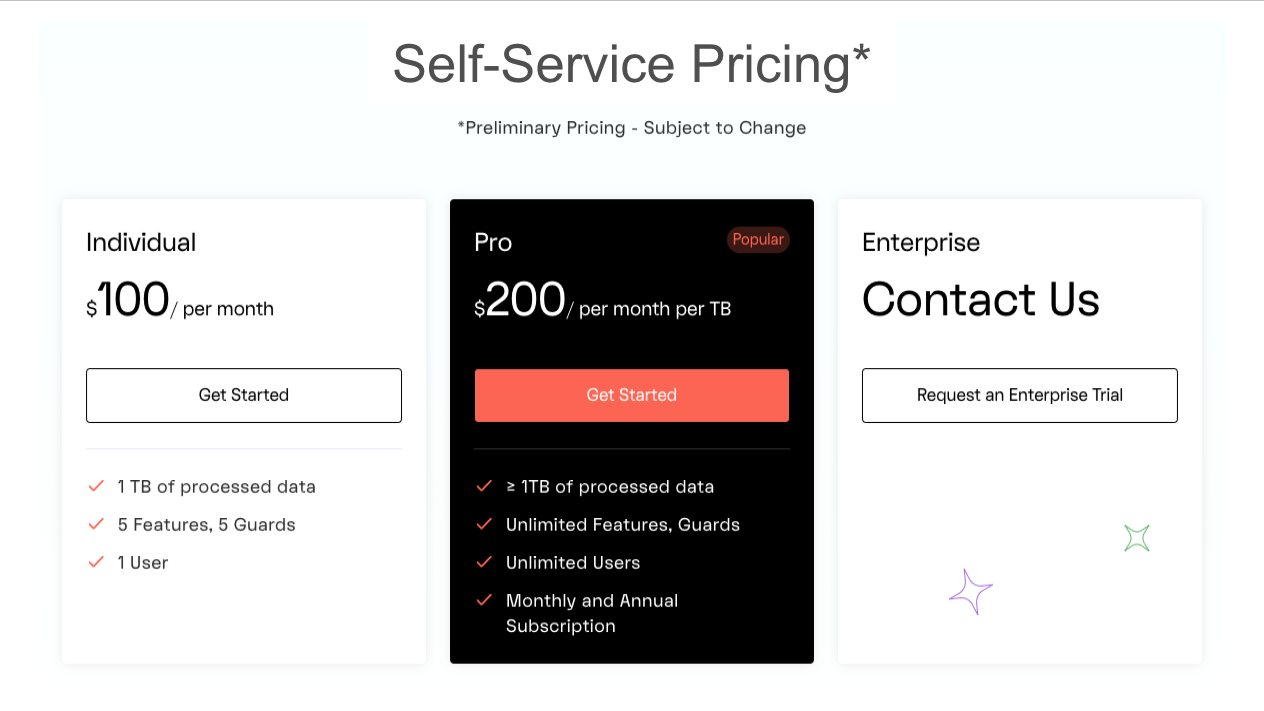The width and height of the screenshot is (1264, 711).
Task: Click the green star decoration
Action: pos(1137,538)
